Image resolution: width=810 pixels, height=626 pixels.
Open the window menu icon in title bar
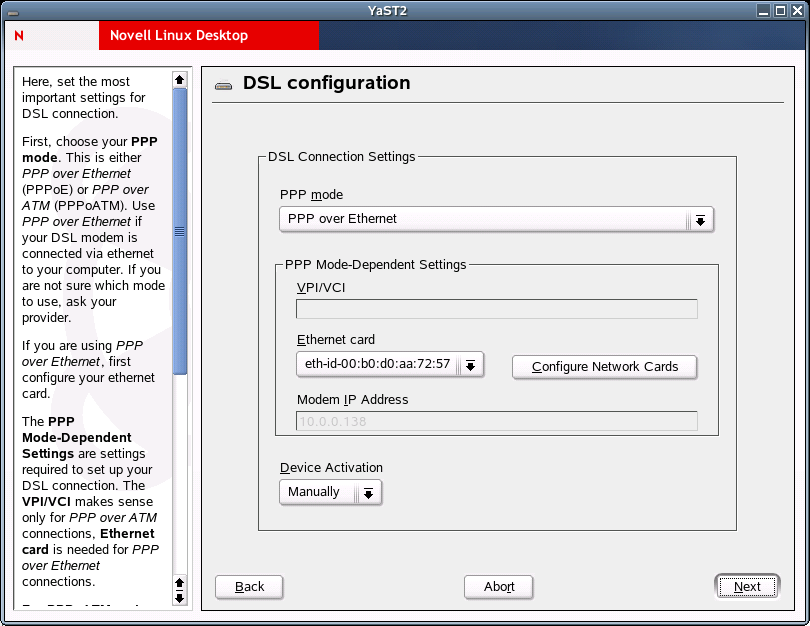tap(13, 12)
